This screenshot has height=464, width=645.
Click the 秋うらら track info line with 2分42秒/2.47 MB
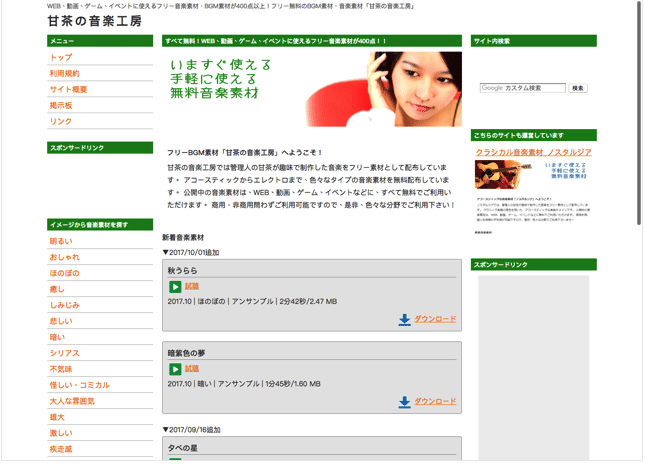click(252, 302)
